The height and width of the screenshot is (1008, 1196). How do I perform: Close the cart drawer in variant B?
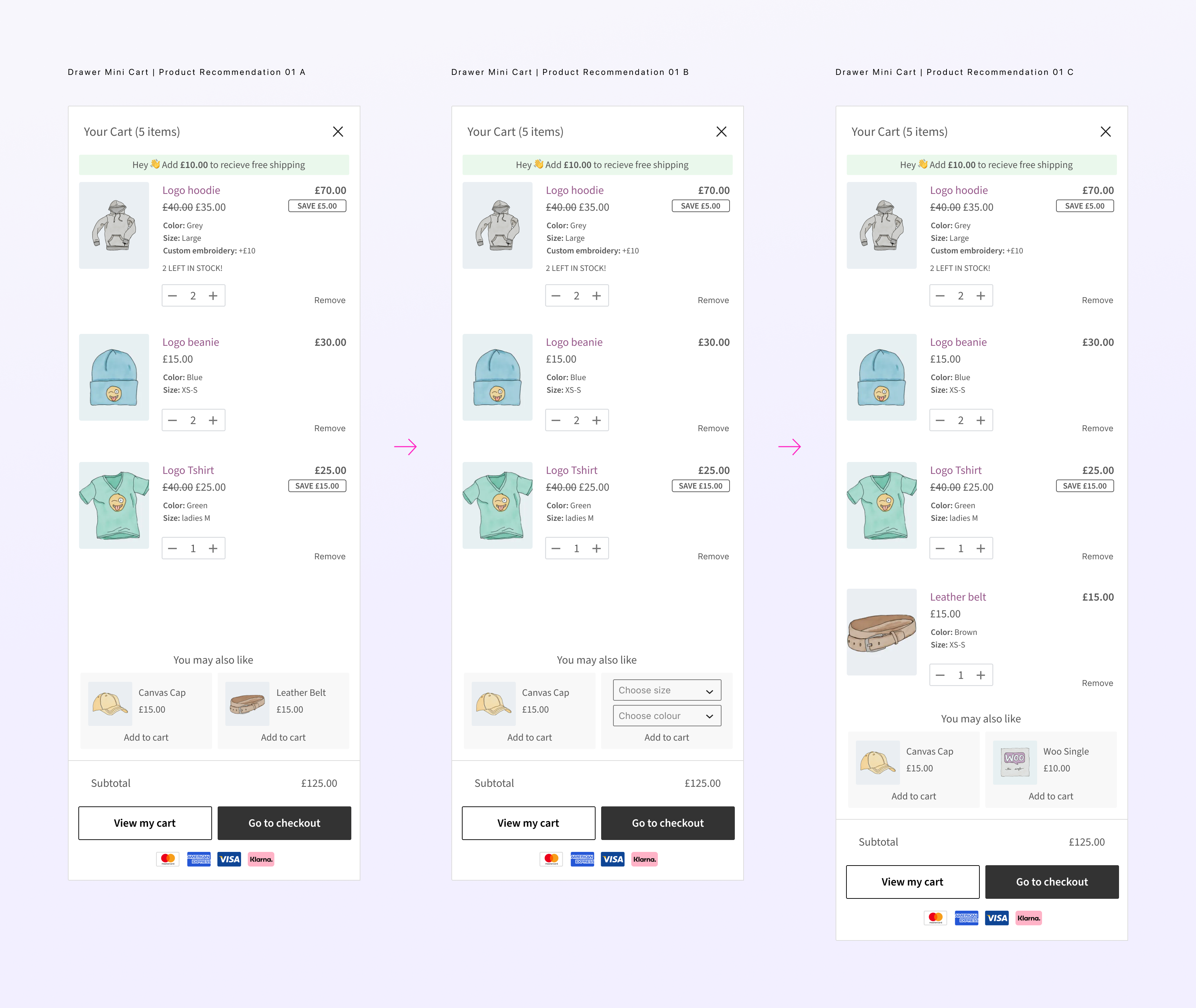click(722, 132)
